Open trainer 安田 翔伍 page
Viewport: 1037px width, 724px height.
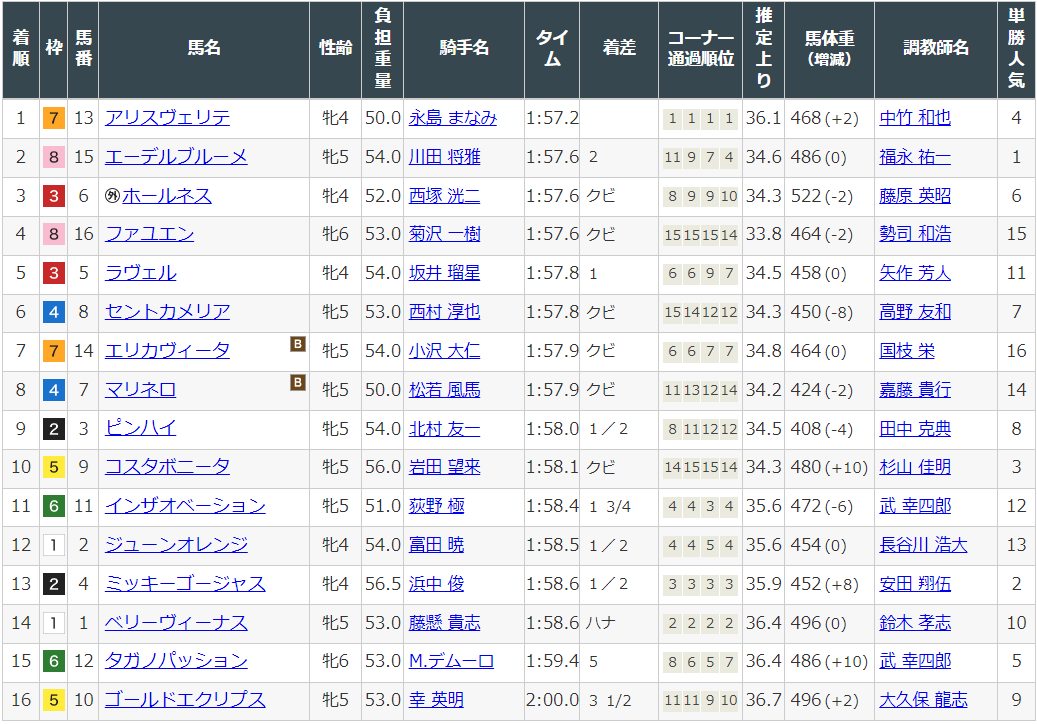coord(915,584)
